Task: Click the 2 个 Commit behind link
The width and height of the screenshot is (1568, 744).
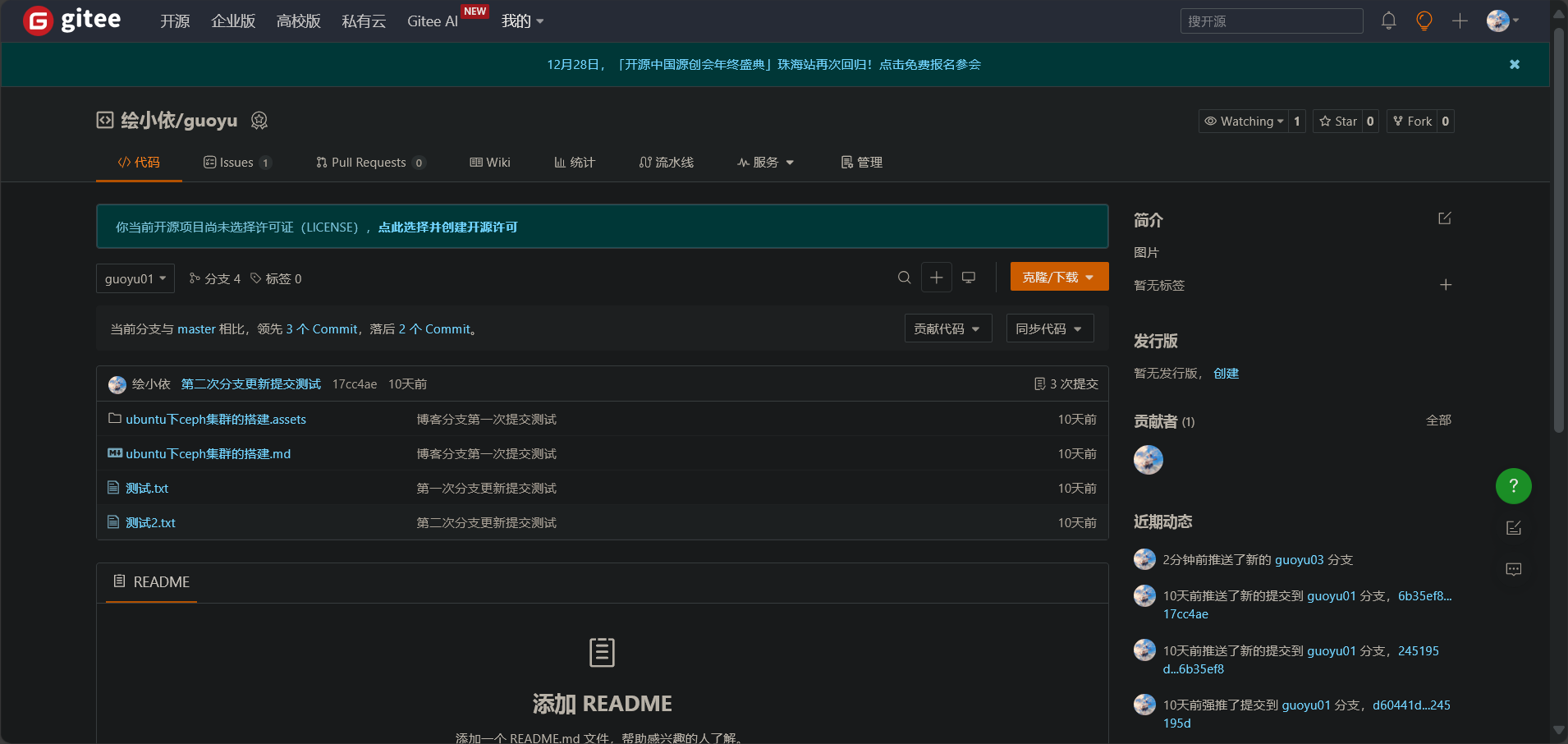Action: pyautogui.click(x=434, y=328)
